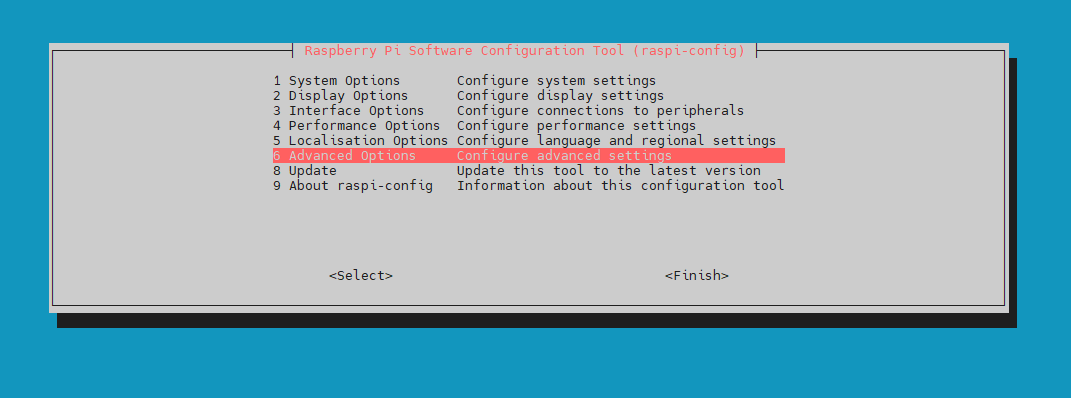The width and height of the screenshot is (1071, 398).
Task: Select Localisation Options in the menu
Action: pos(529,141)
